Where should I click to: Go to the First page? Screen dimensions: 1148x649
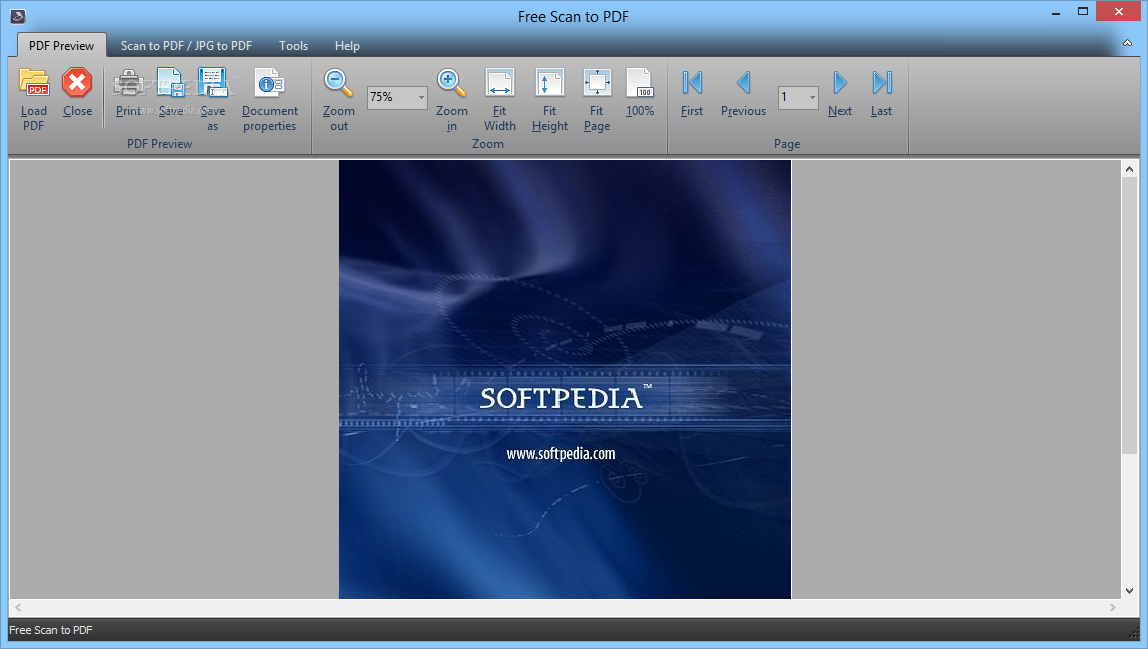click(x=692, y=93)
